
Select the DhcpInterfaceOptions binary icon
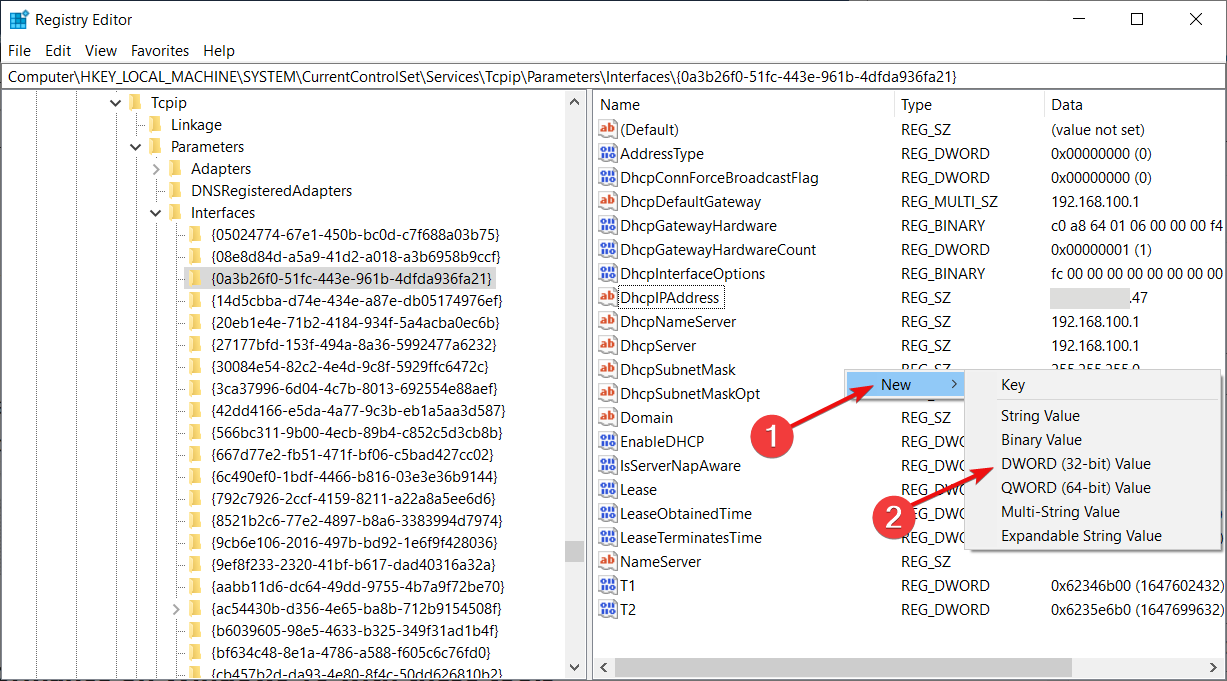(607, 273)
